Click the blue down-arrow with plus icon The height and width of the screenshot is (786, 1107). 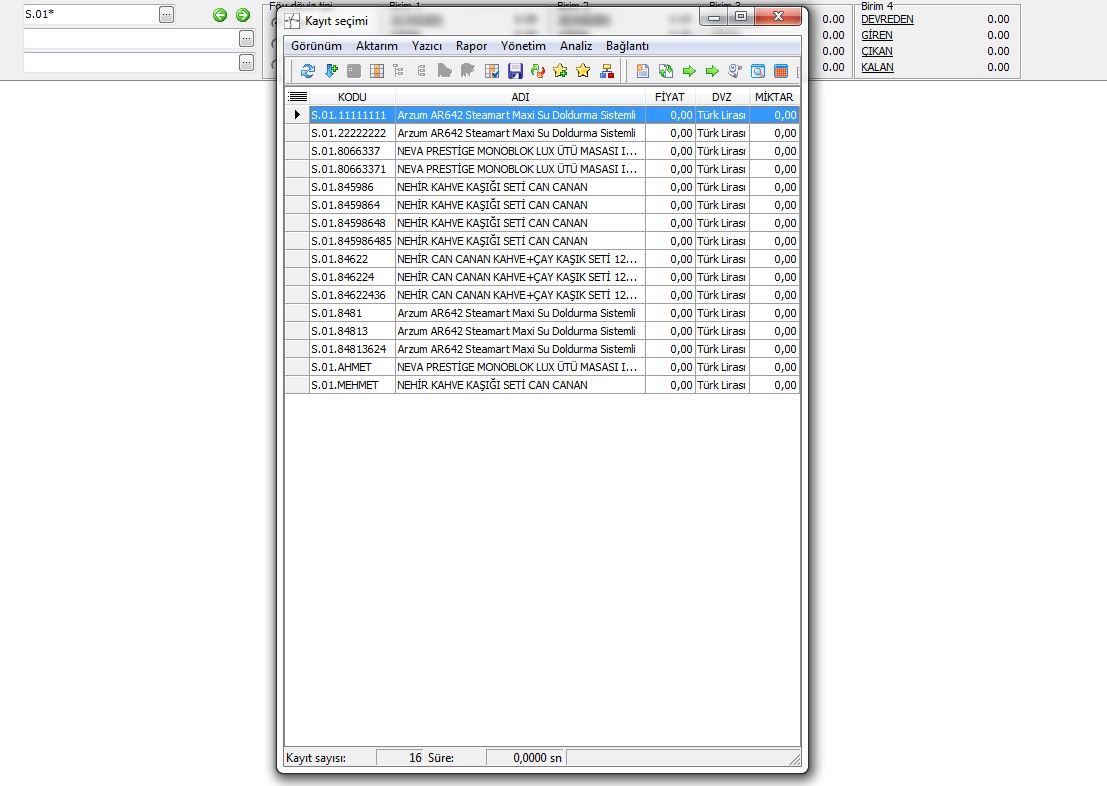pyautogui.click(x=331, y=71)
